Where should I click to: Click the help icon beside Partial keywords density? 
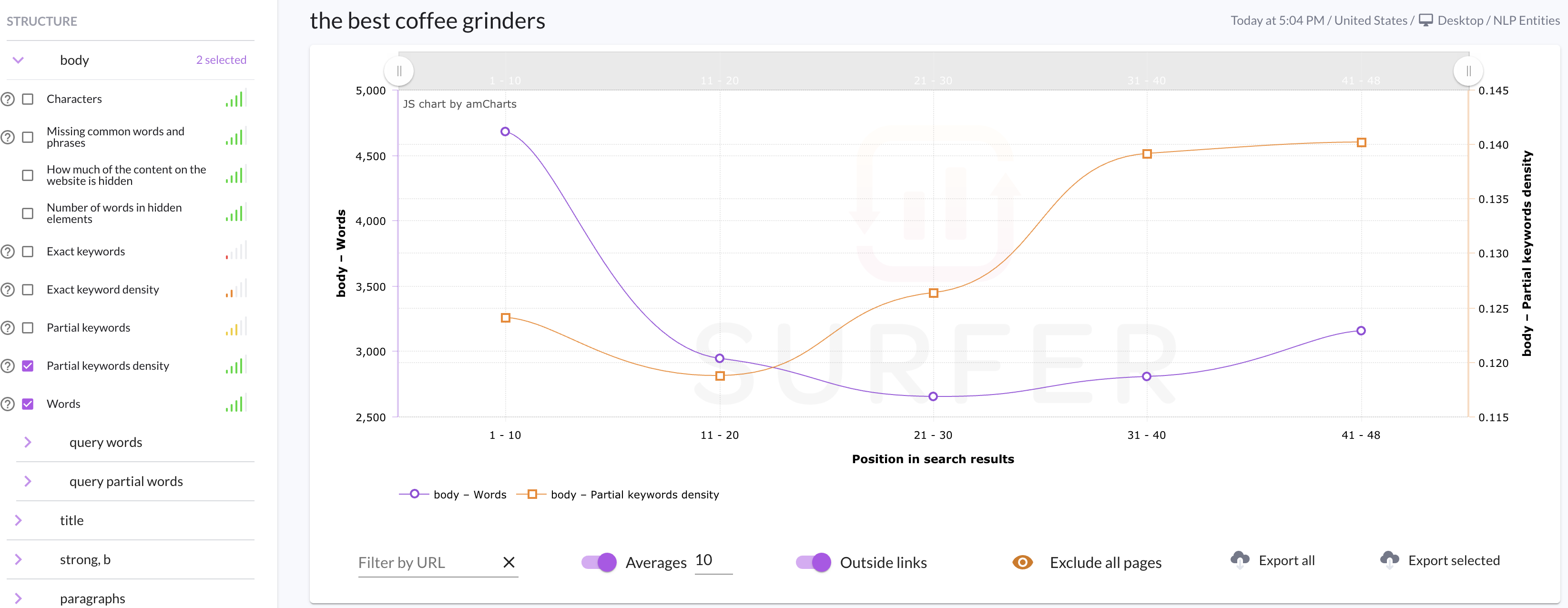[x=8, y=366]
